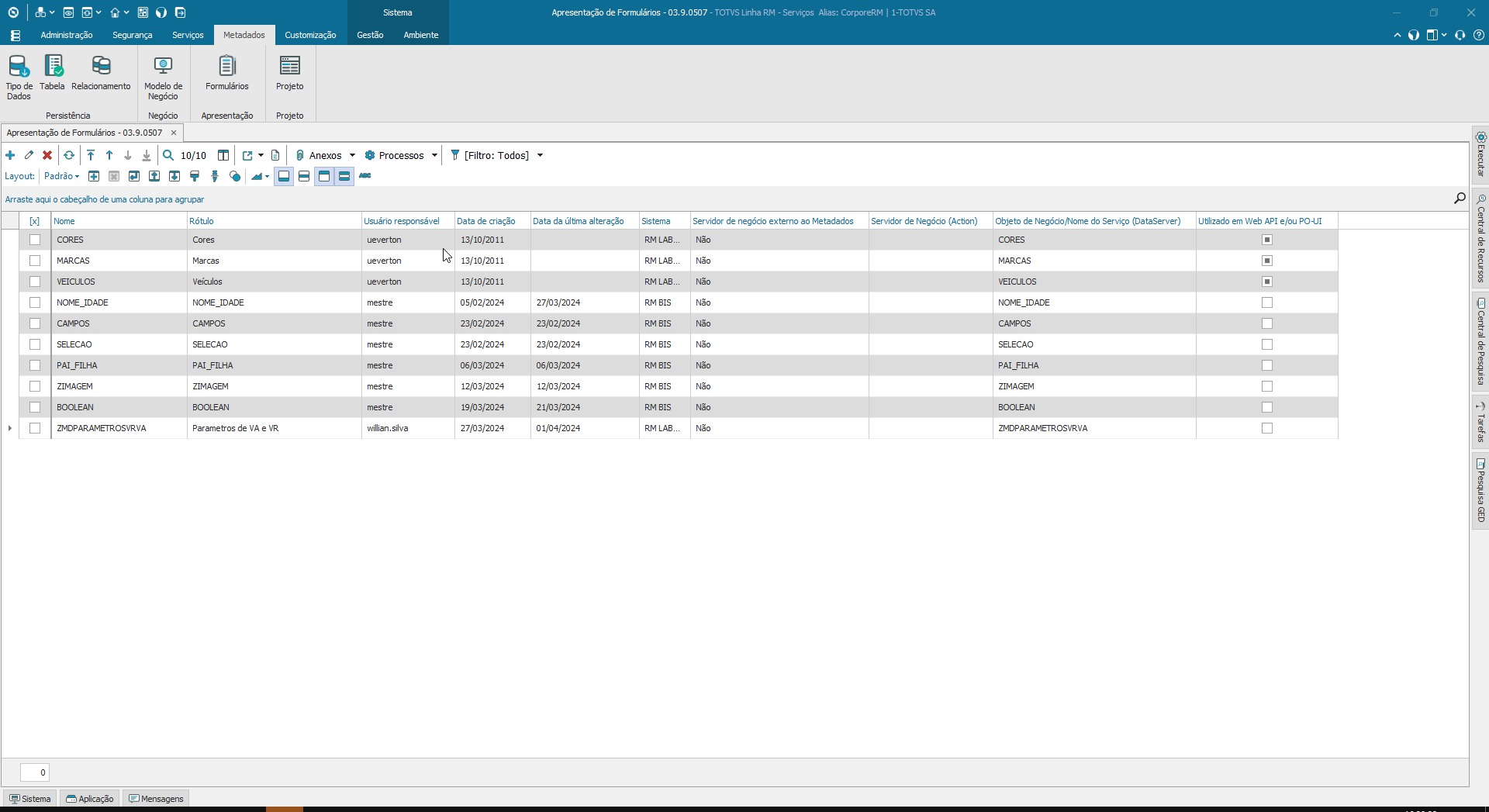Switch to the Gestão ribbon tab
The width and height of the screenshot is (1489, 812).
pyautogui.click(x=370, y=35)
